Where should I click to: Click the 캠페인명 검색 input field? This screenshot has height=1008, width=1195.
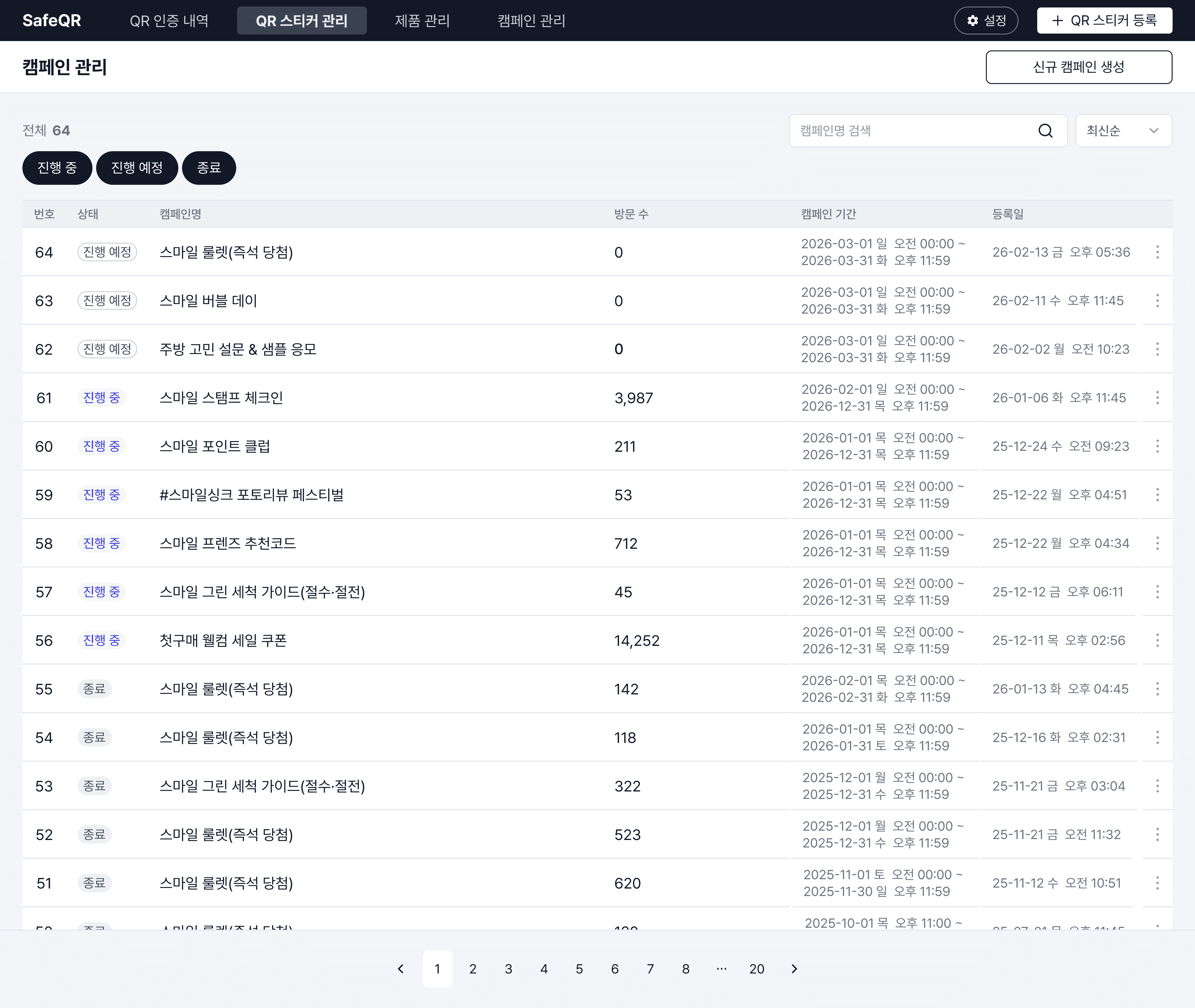pyautogui.click(x=911, y=131)
